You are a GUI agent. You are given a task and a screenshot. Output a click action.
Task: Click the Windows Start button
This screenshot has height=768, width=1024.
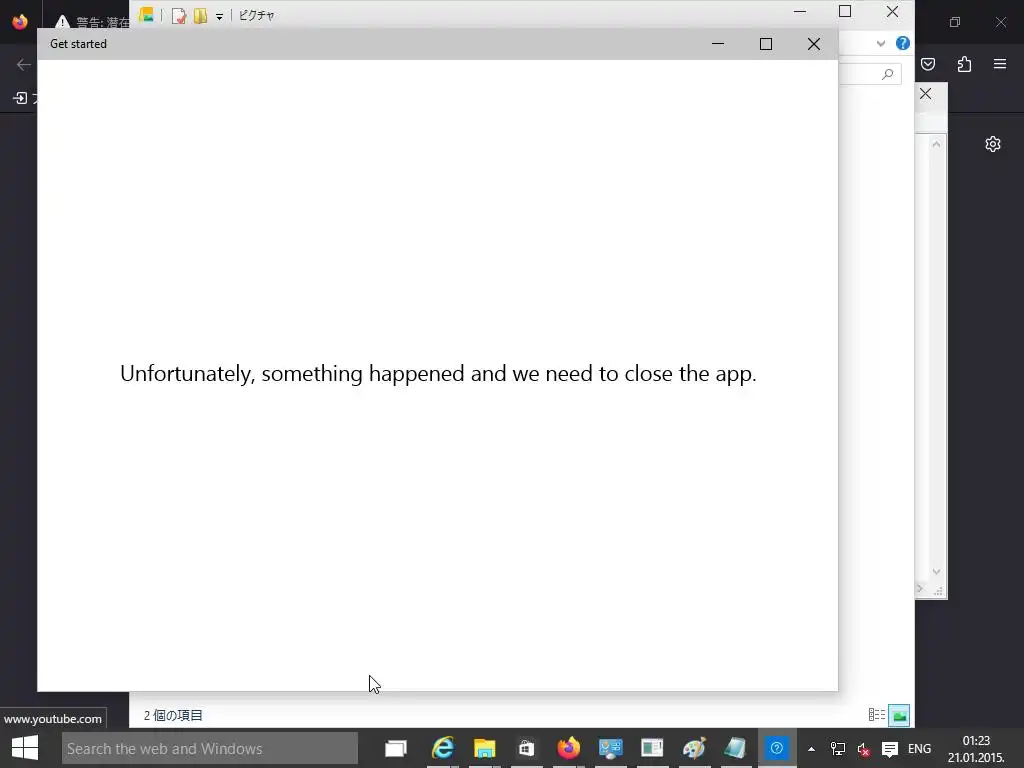25,748
